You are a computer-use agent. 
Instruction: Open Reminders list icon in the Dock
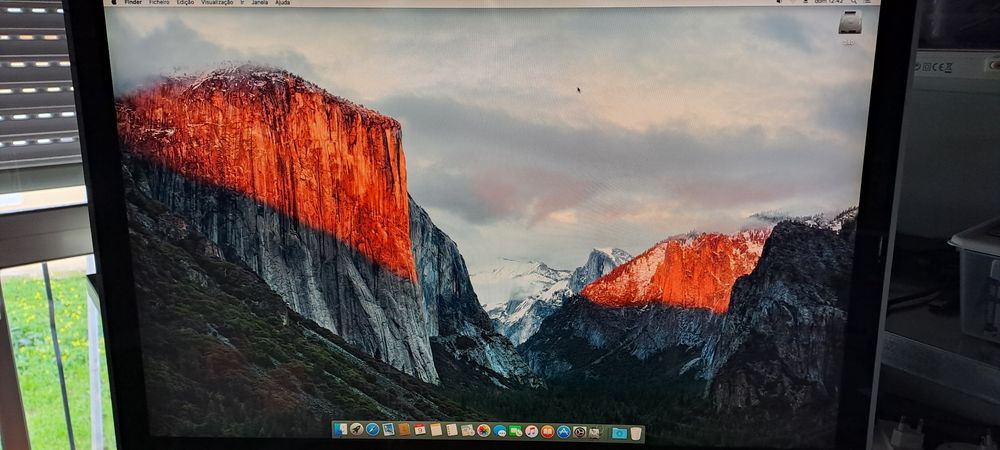[x=452, y=430]
